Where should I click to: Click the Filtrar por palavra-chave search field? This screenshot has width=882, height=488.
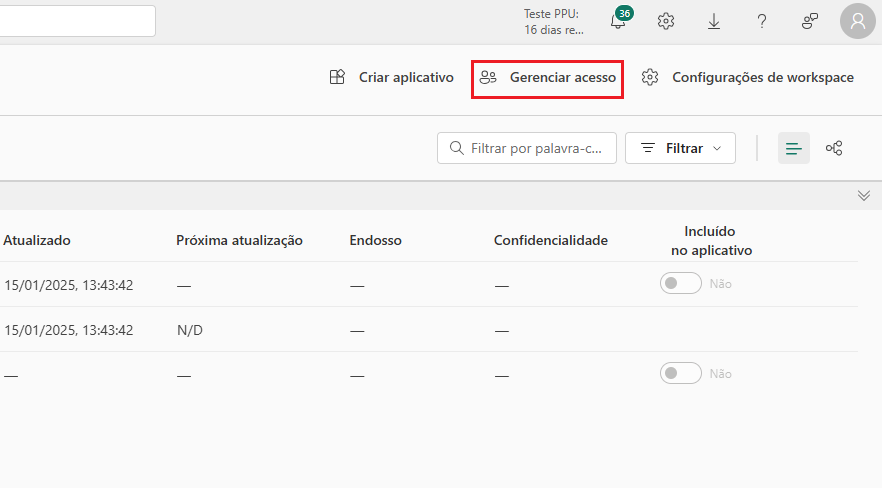click(x=526, y=148)
